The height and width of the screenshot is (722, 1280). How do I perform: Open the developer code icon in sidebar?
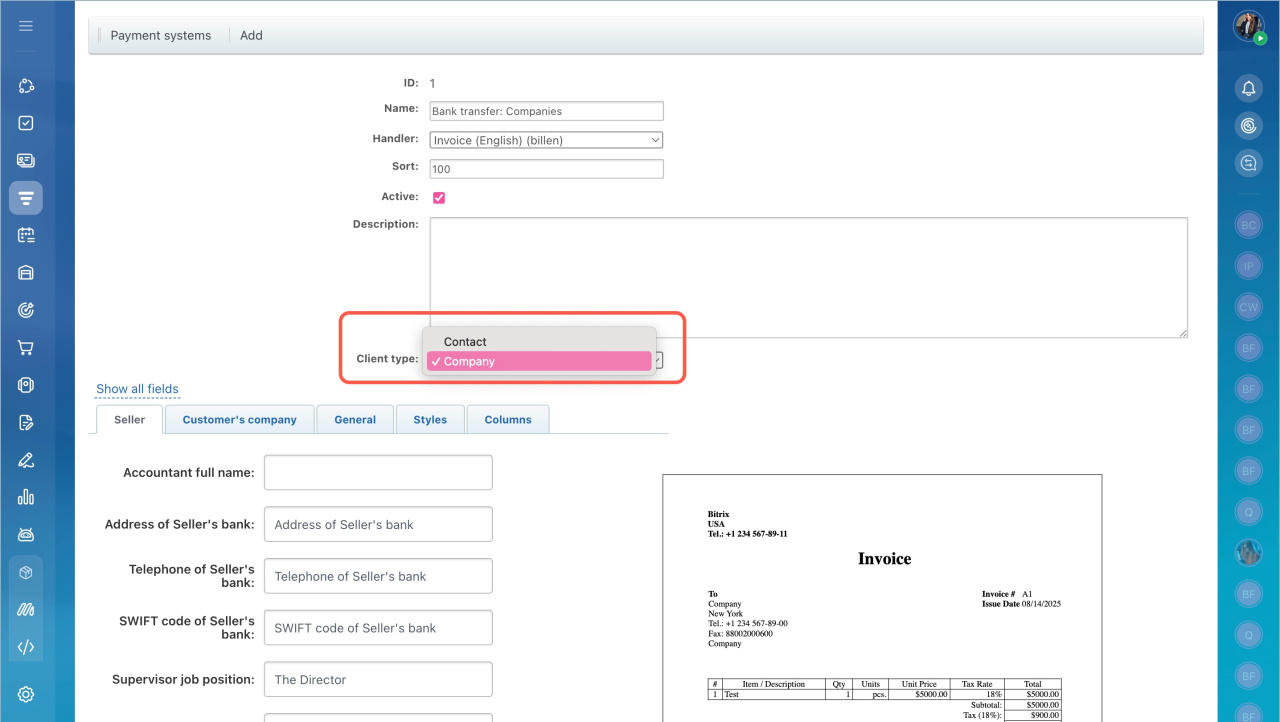[x=26, y=647]
